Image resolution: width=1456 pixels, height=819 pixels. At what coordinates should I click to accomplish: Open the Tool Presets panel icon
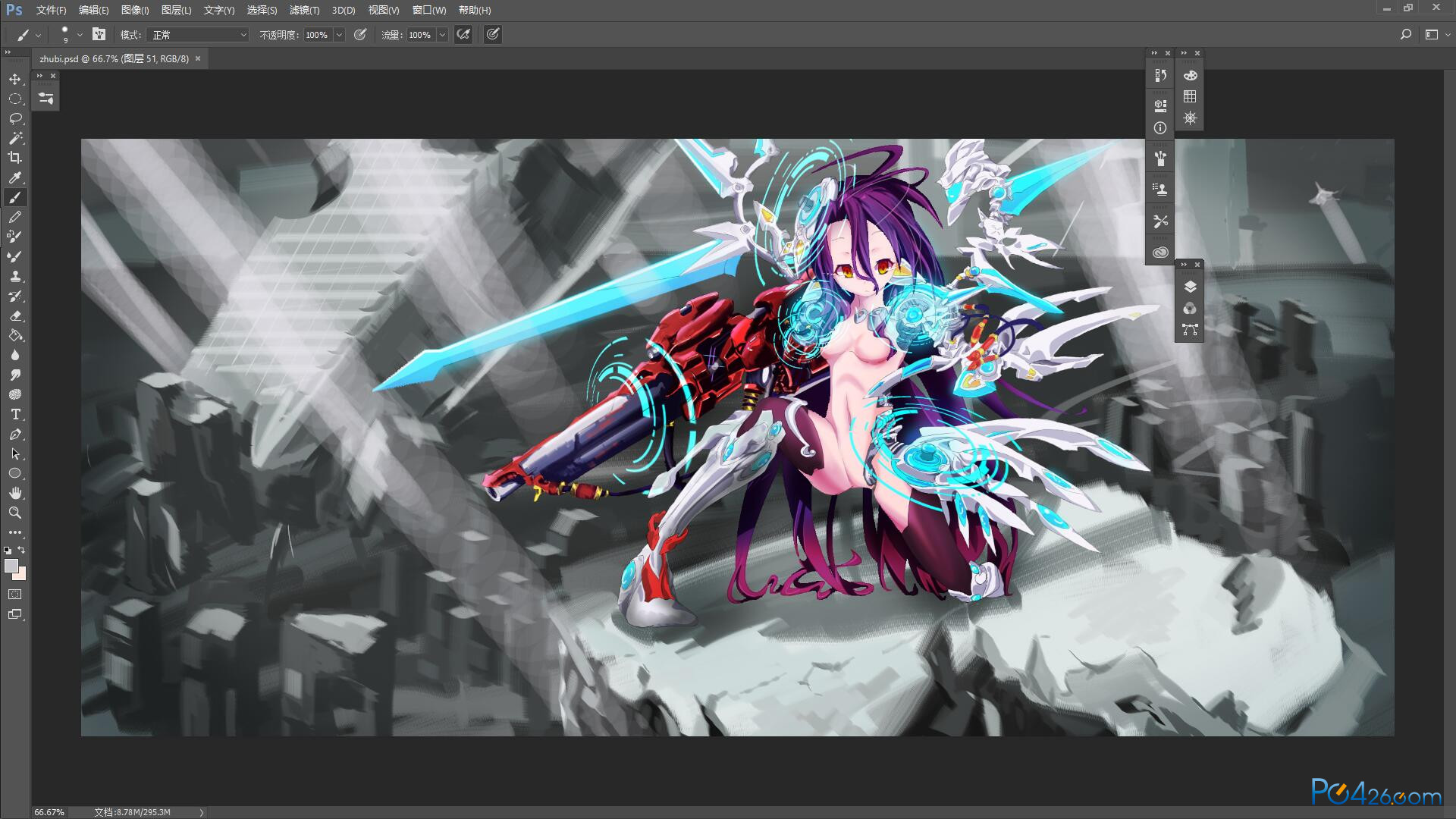[x=1160, y=221]
